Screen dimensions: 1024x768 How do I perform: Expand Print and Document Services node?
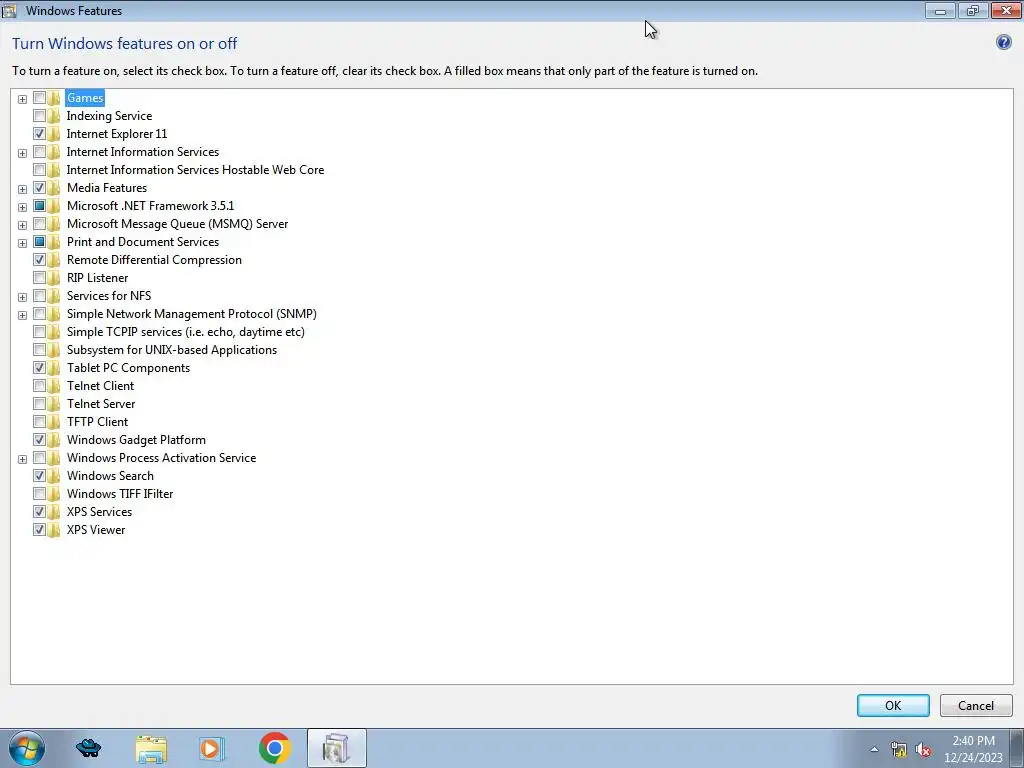tap(22, 243)
